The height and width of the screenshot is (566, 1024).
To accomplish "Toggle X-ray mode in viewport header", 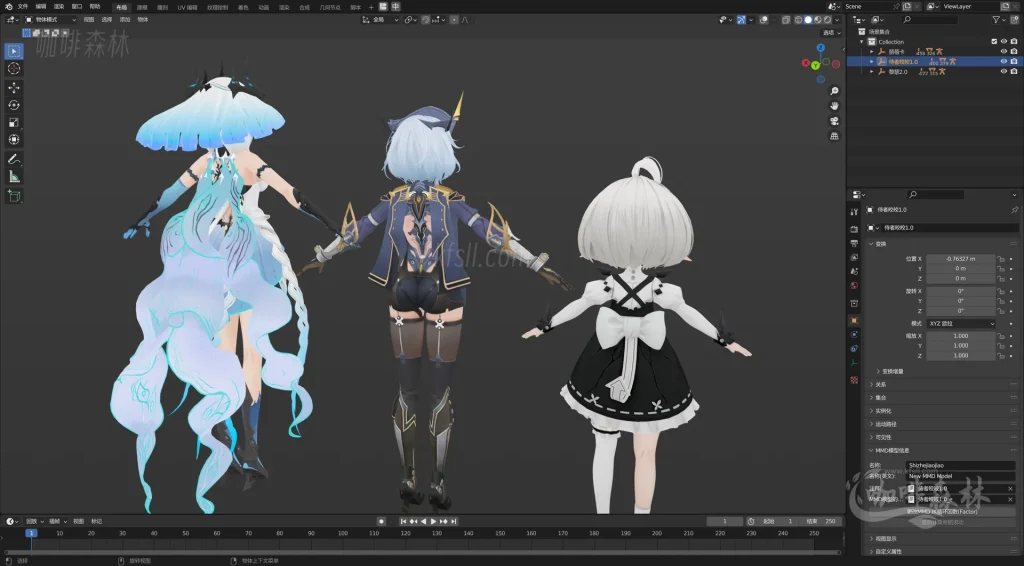I will 786,20.
